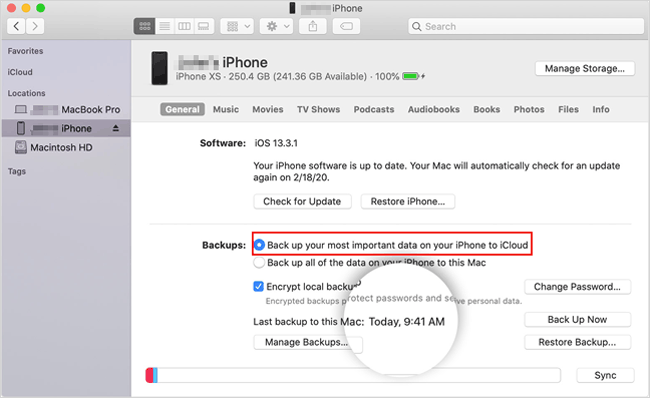Select back up to iCloud radio button

click(259, 245)
